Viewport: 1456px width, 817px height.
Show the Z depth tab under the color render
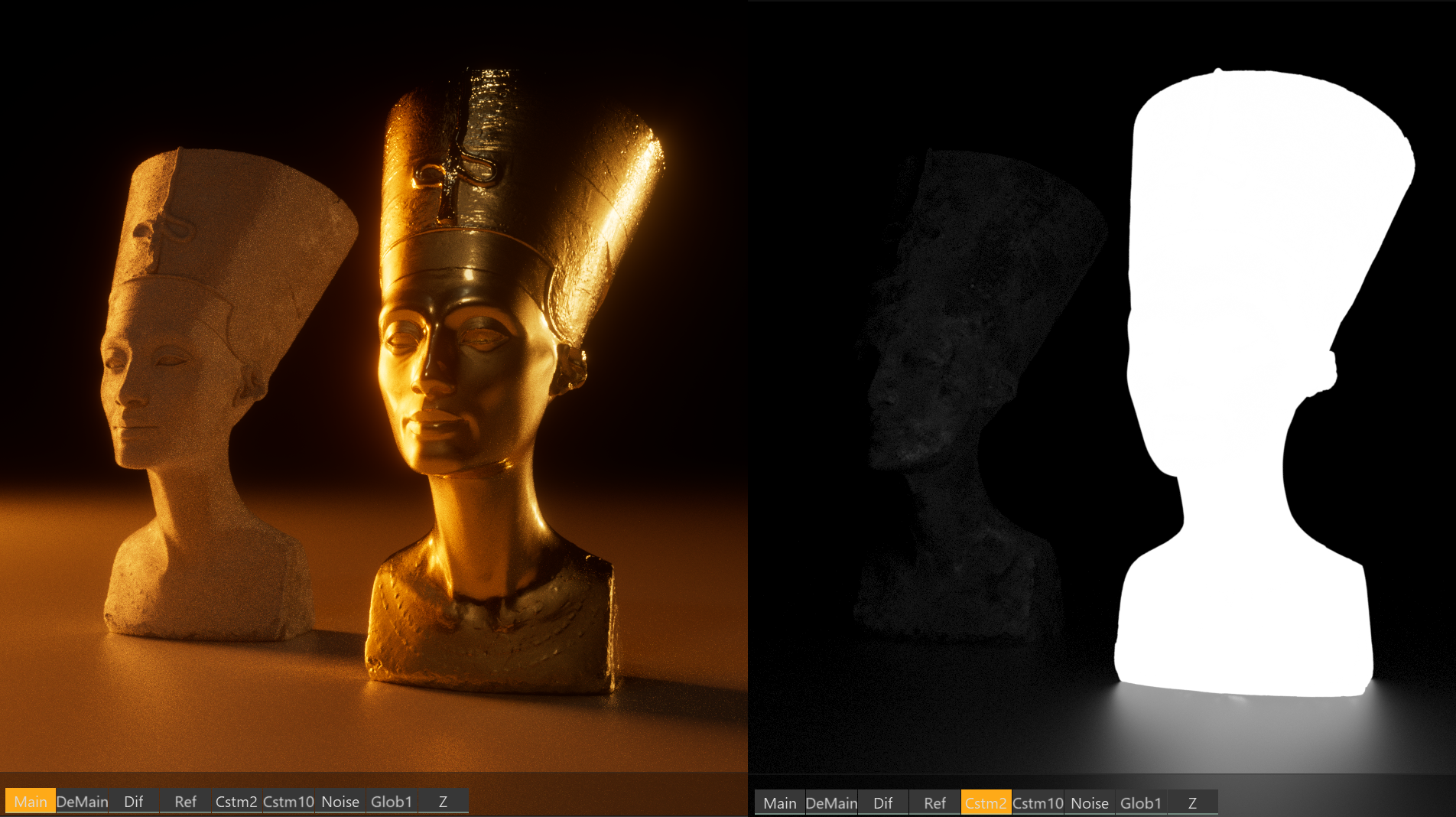point(443,801)
